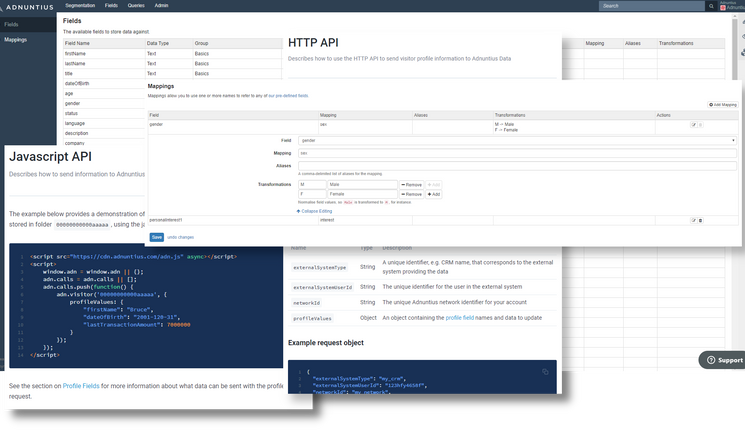Click the Adnuntius logo in top-left header
Image resolution: width=745 pixels, height=430 pixels.
(x=27, y=7)
